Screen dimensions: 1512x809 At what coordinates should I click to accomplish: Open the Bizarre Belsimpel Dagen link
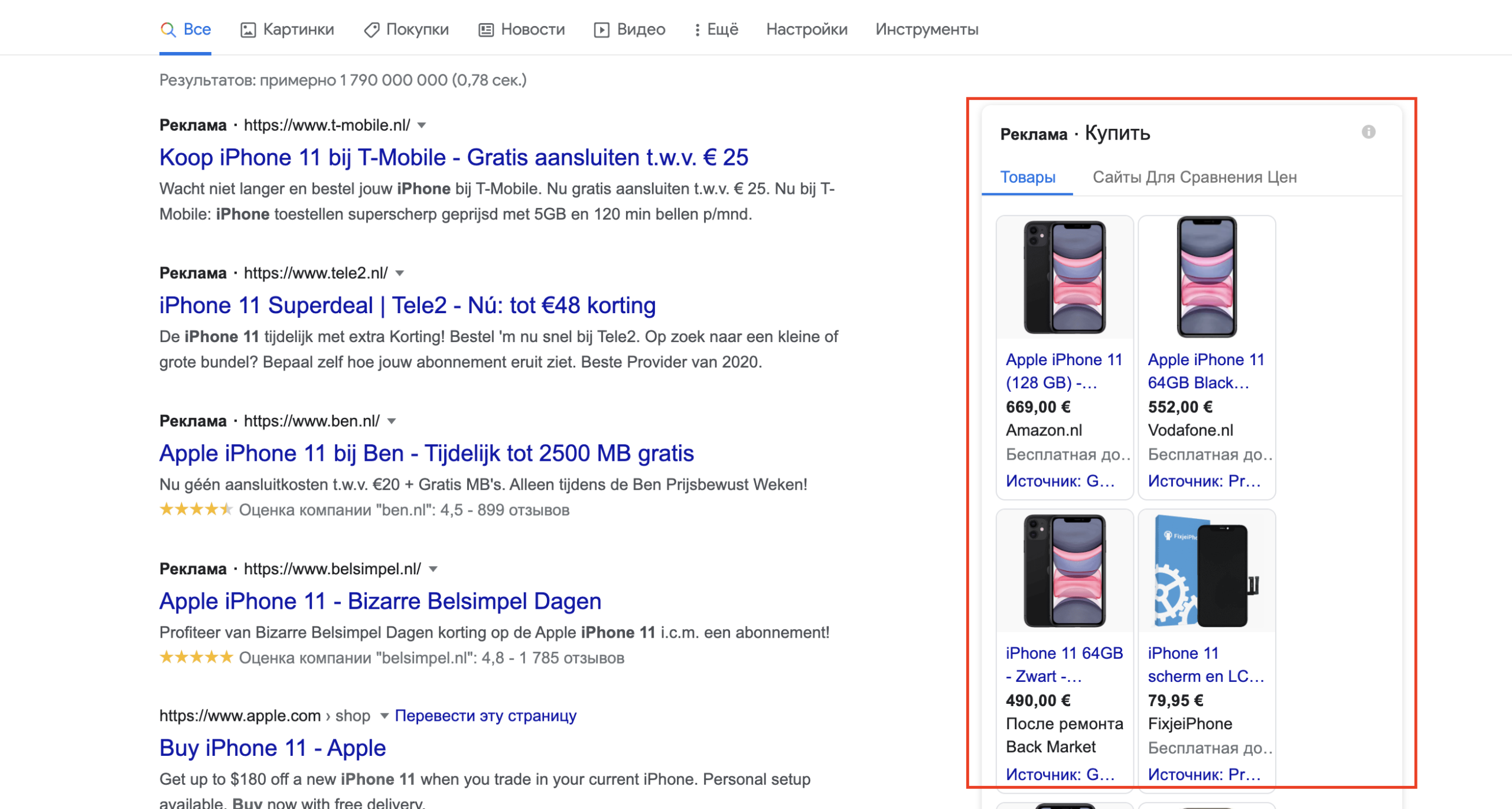(380, 601)
